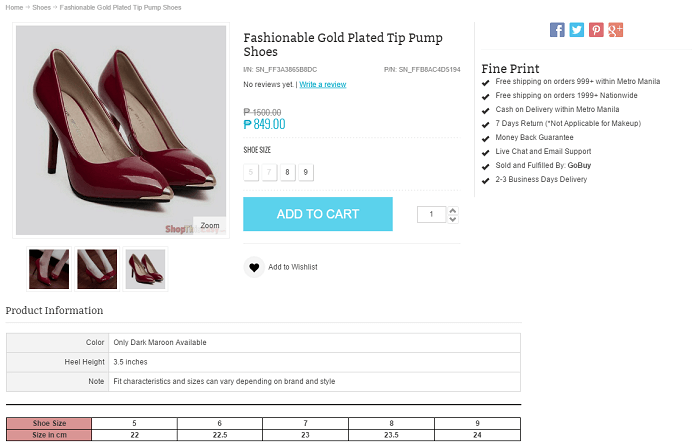This screenshot has width=700, height=446.
Task: Share product on Facebook
Action: click(x=557, y=30)
